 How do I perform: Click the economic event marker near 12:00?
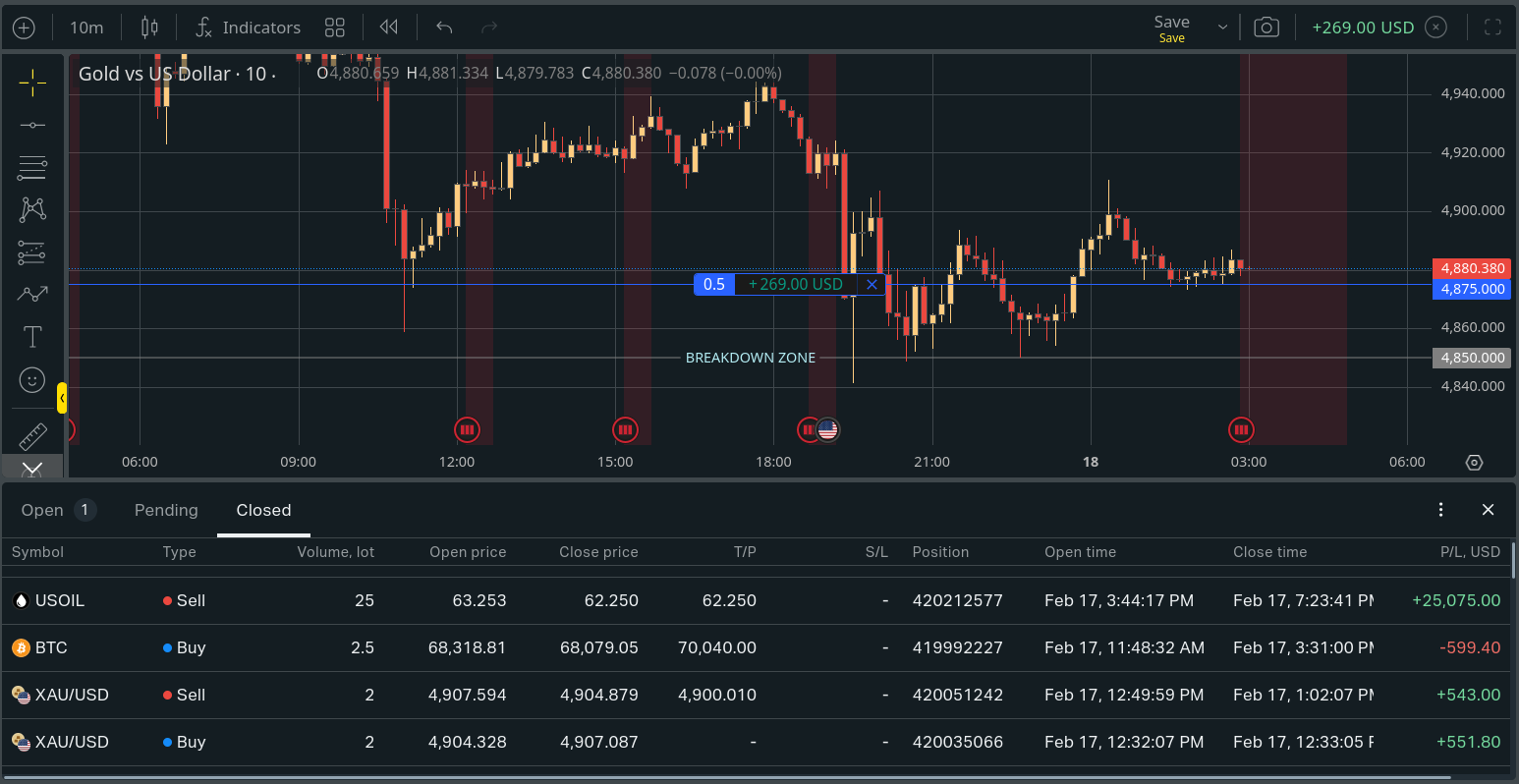point(467,429)
